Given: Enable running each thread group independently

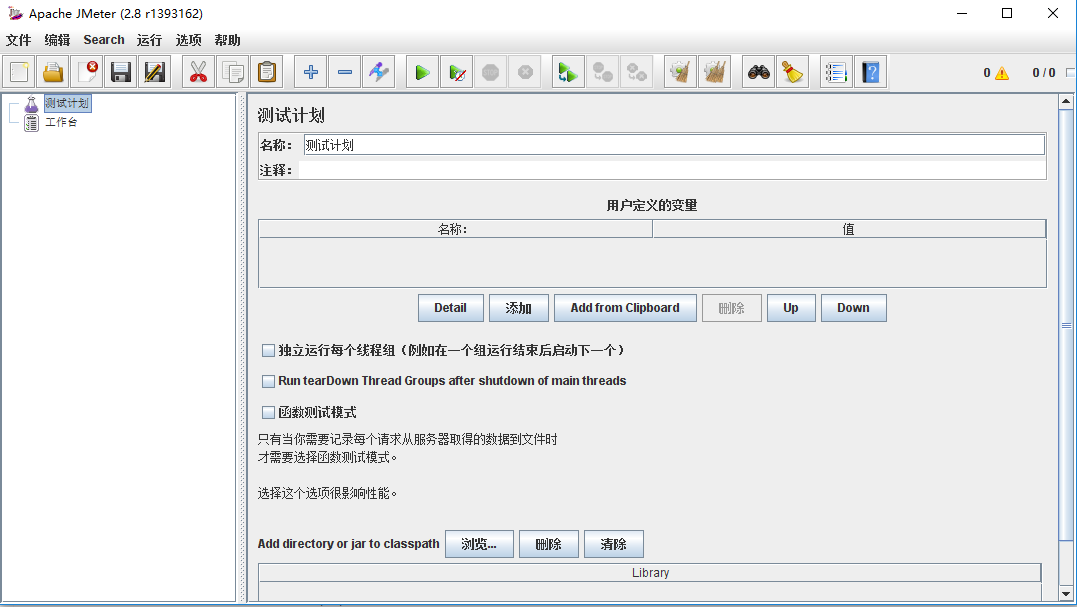Looking at the screenshot, I should 269,351.
